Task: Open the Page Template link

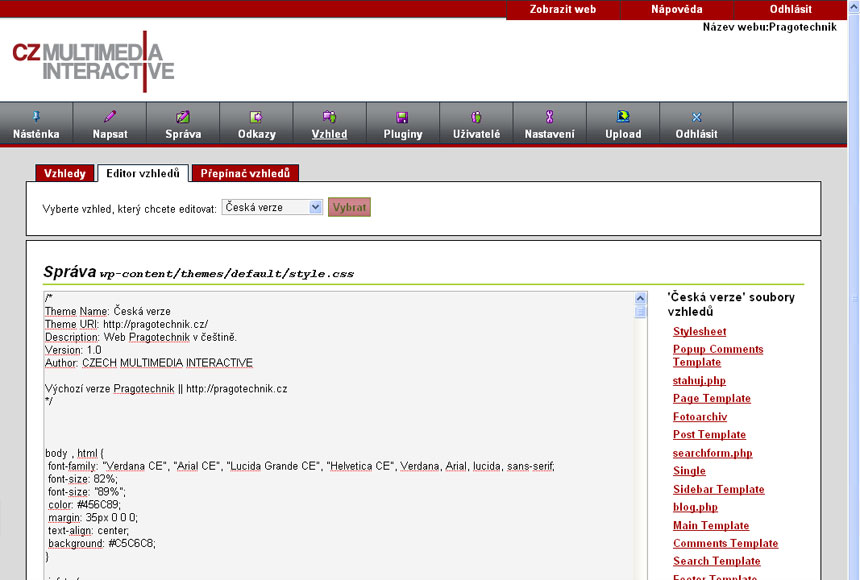Action: [x=712, y=398]
